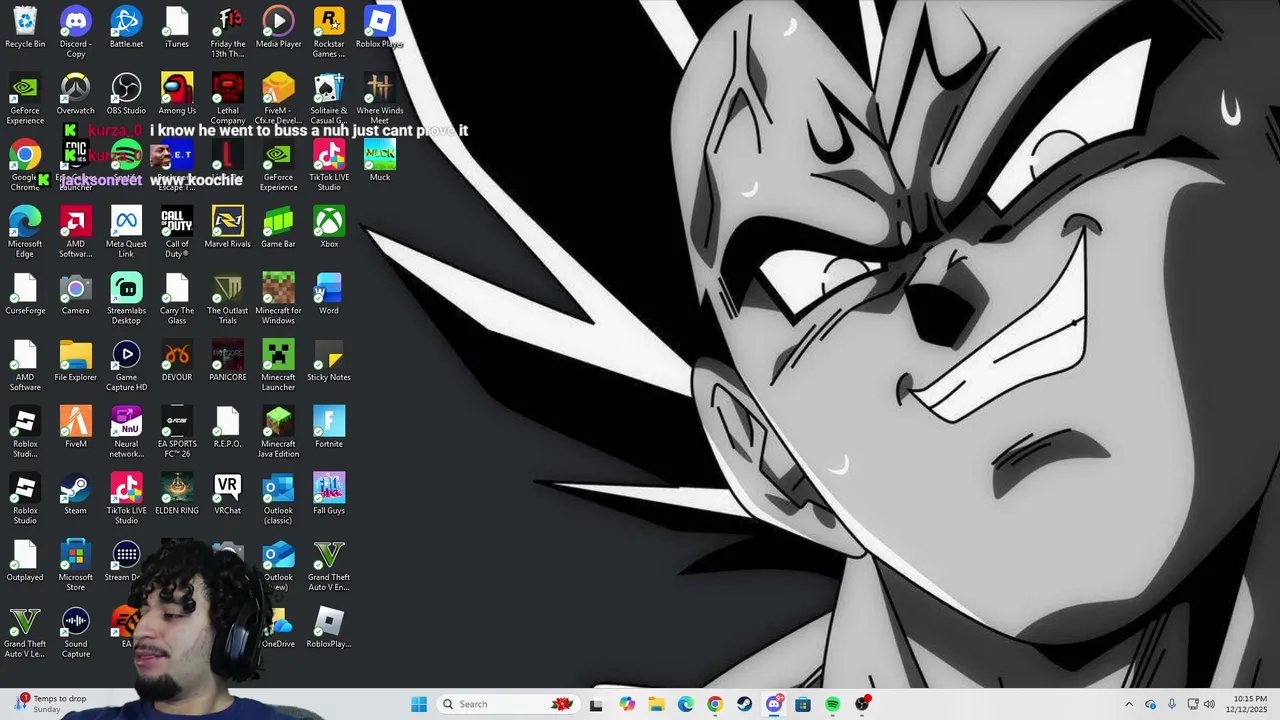Open the iTunes desktop shortcut
Viewport: 1280px width, 720px height.
[x=177, y=28]
